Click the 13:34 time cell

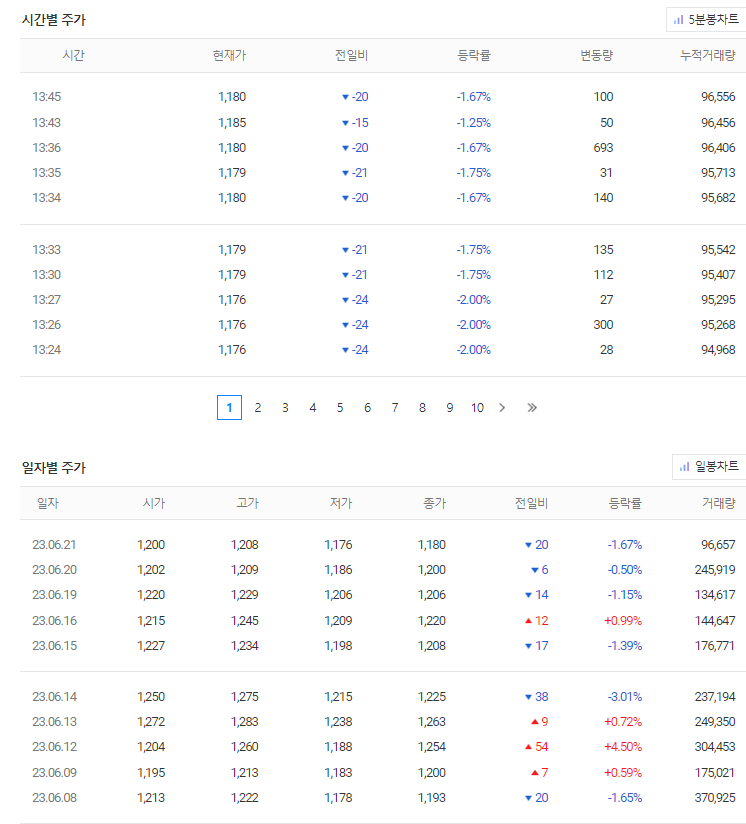(47, 198)
